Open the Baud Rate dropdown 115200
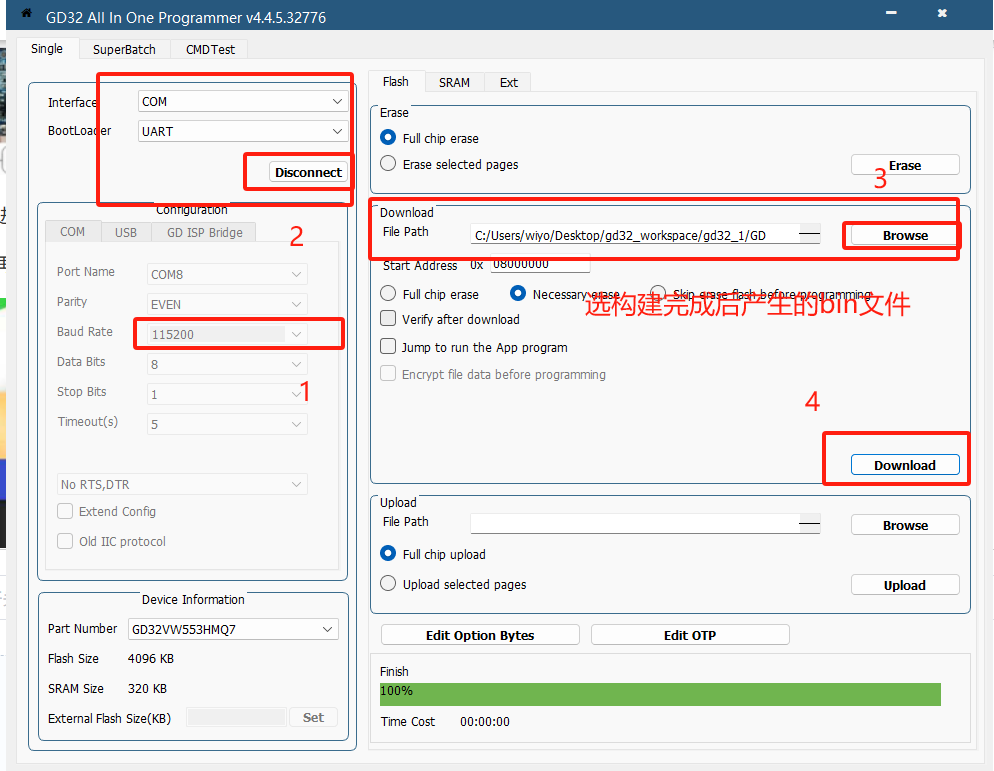This screenshot has width=994, height=771. (x=227, y=334)
